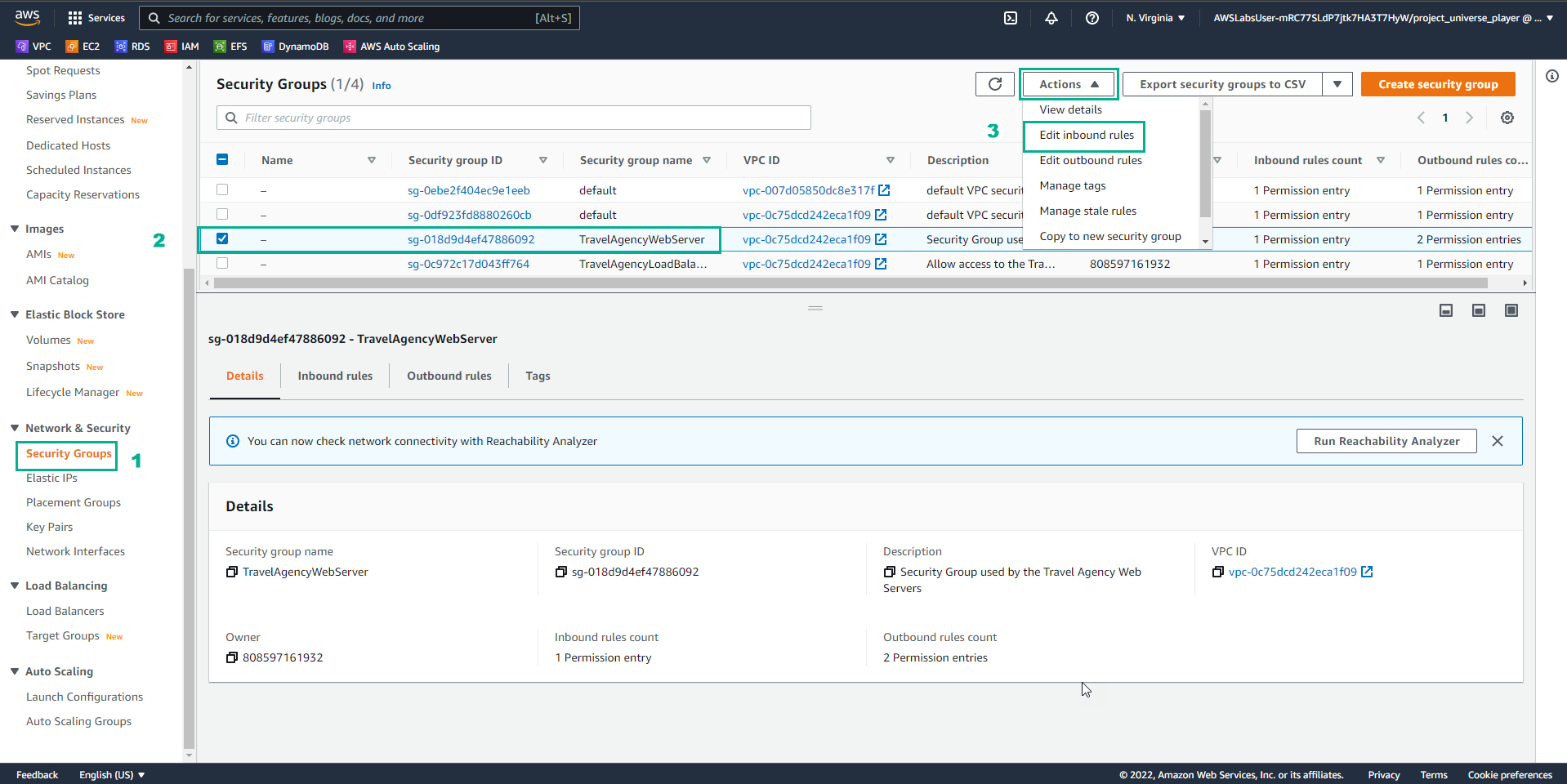This screenshot has width=1567, height=784.
Task: Open AWS Auto Scaling shortcut
Action: click(x=391, y=47)
